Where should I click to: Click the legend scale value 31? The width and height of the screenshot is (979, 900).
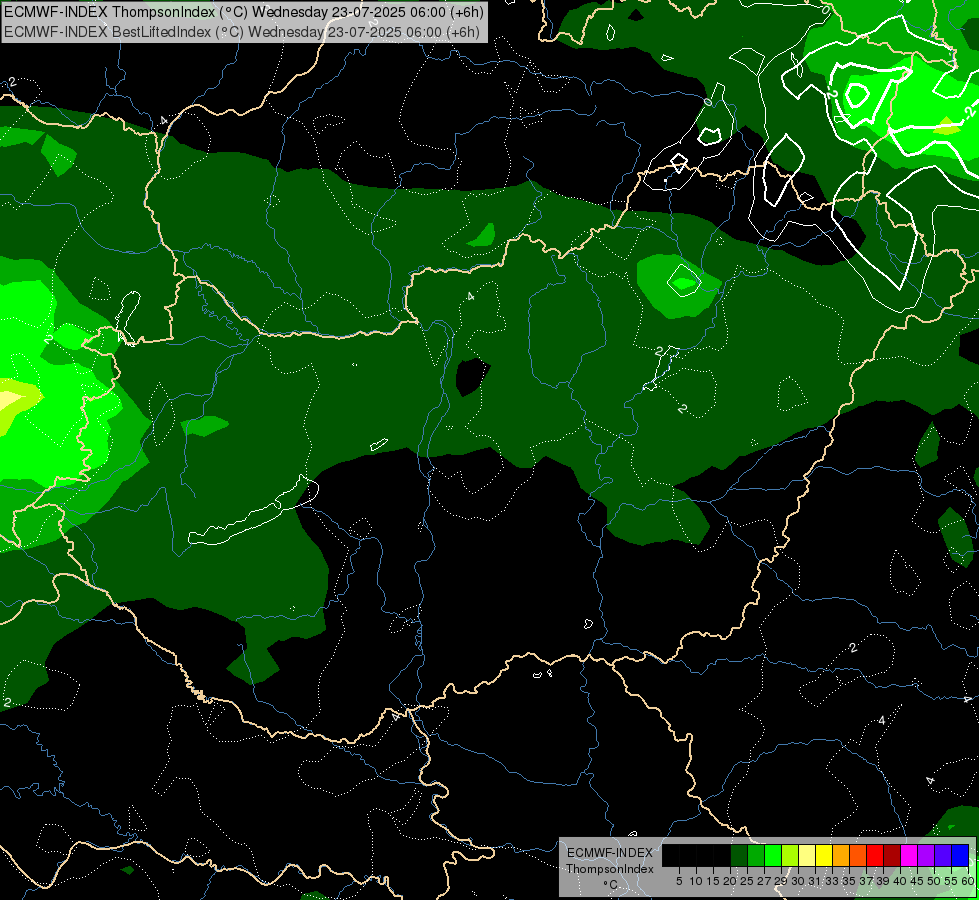815,881
